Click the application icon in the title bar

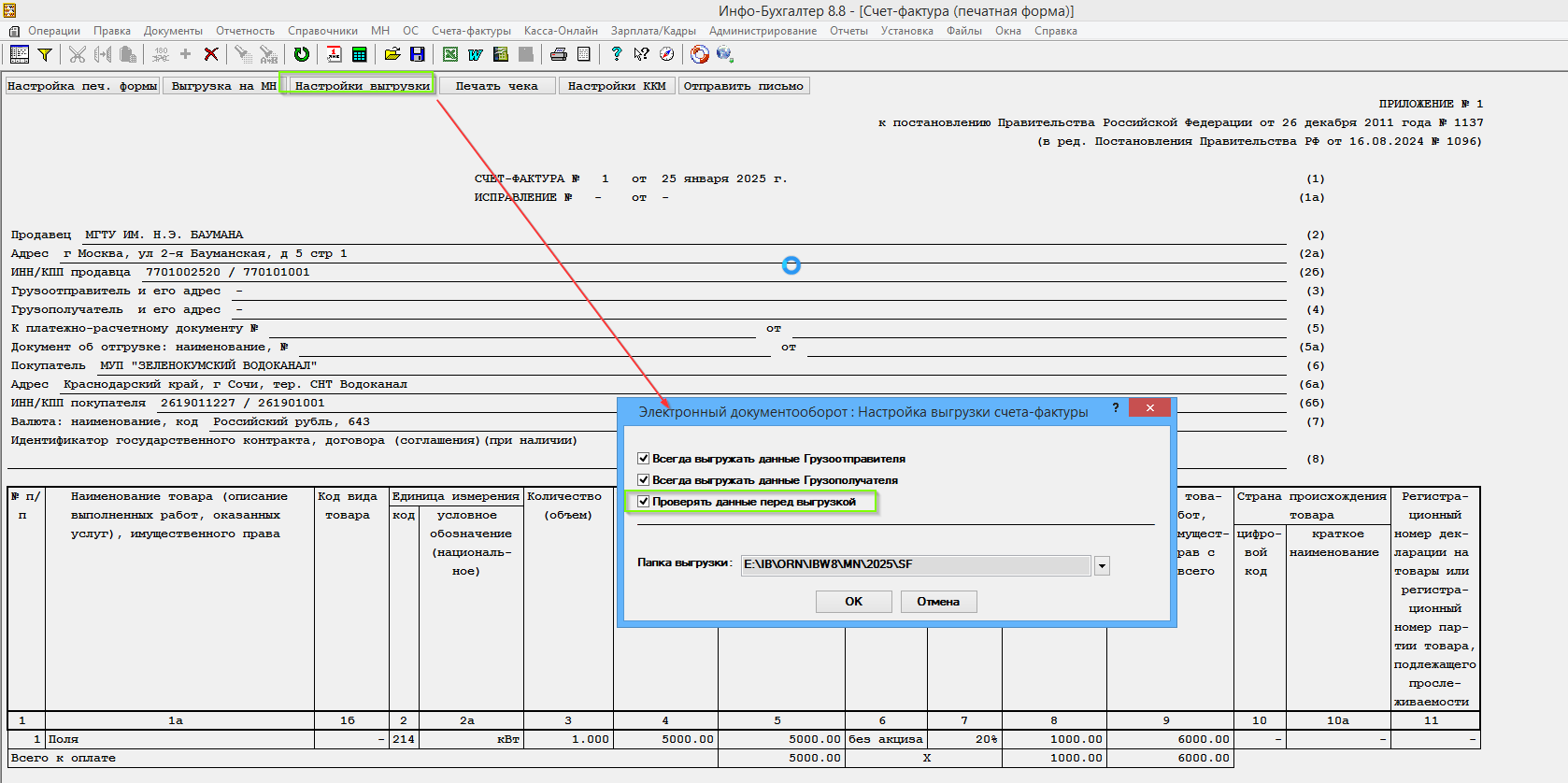[x=9, y=10]
